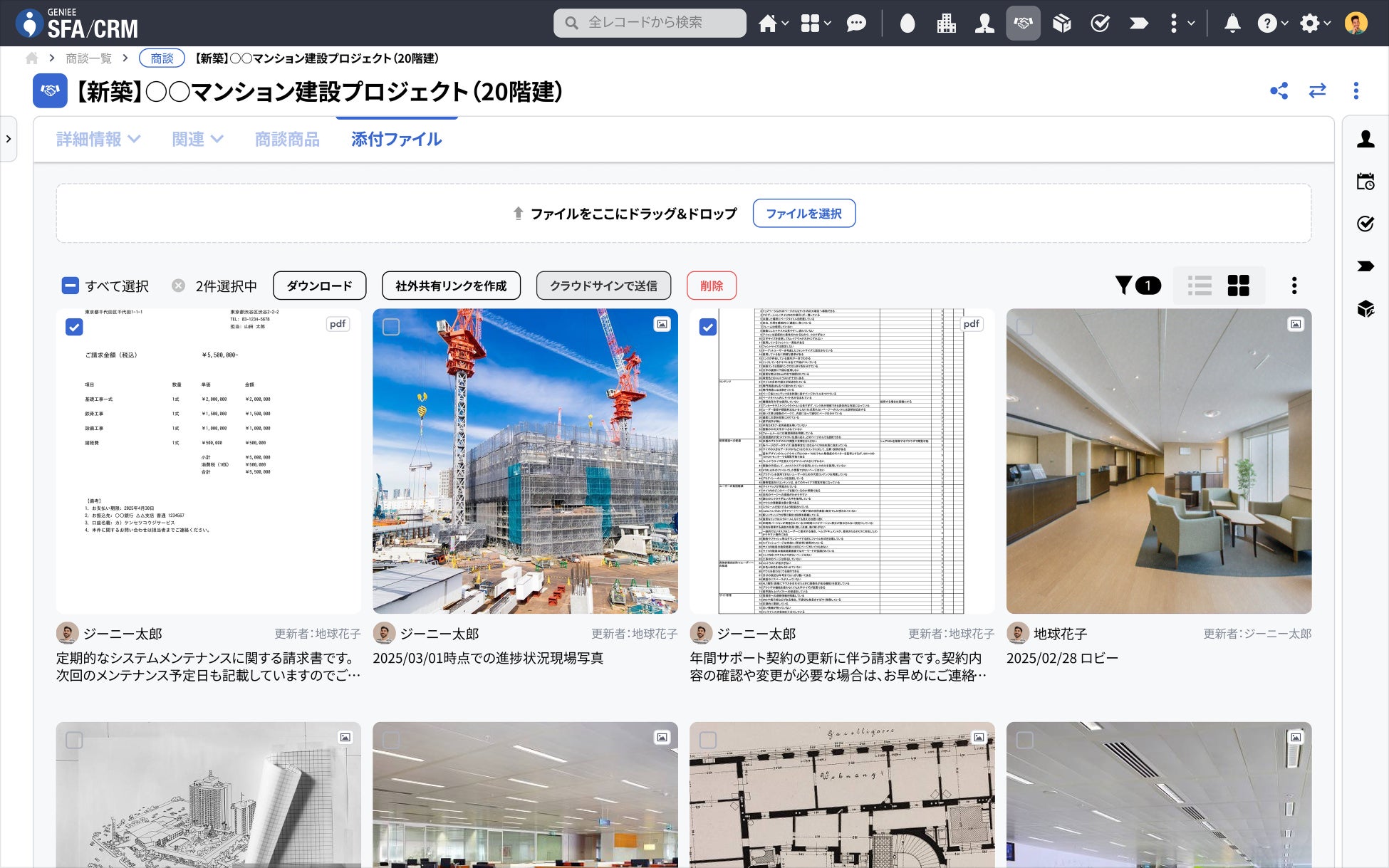Open notifications bell icon

pyautogui.click(x=1232, y=23)
